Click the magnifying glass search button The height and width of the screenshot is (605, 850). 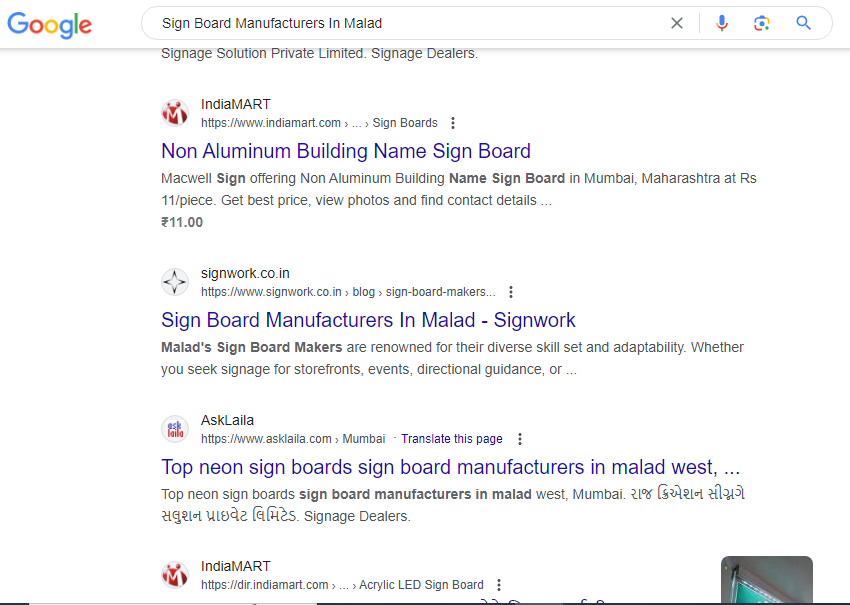point(803,23)
